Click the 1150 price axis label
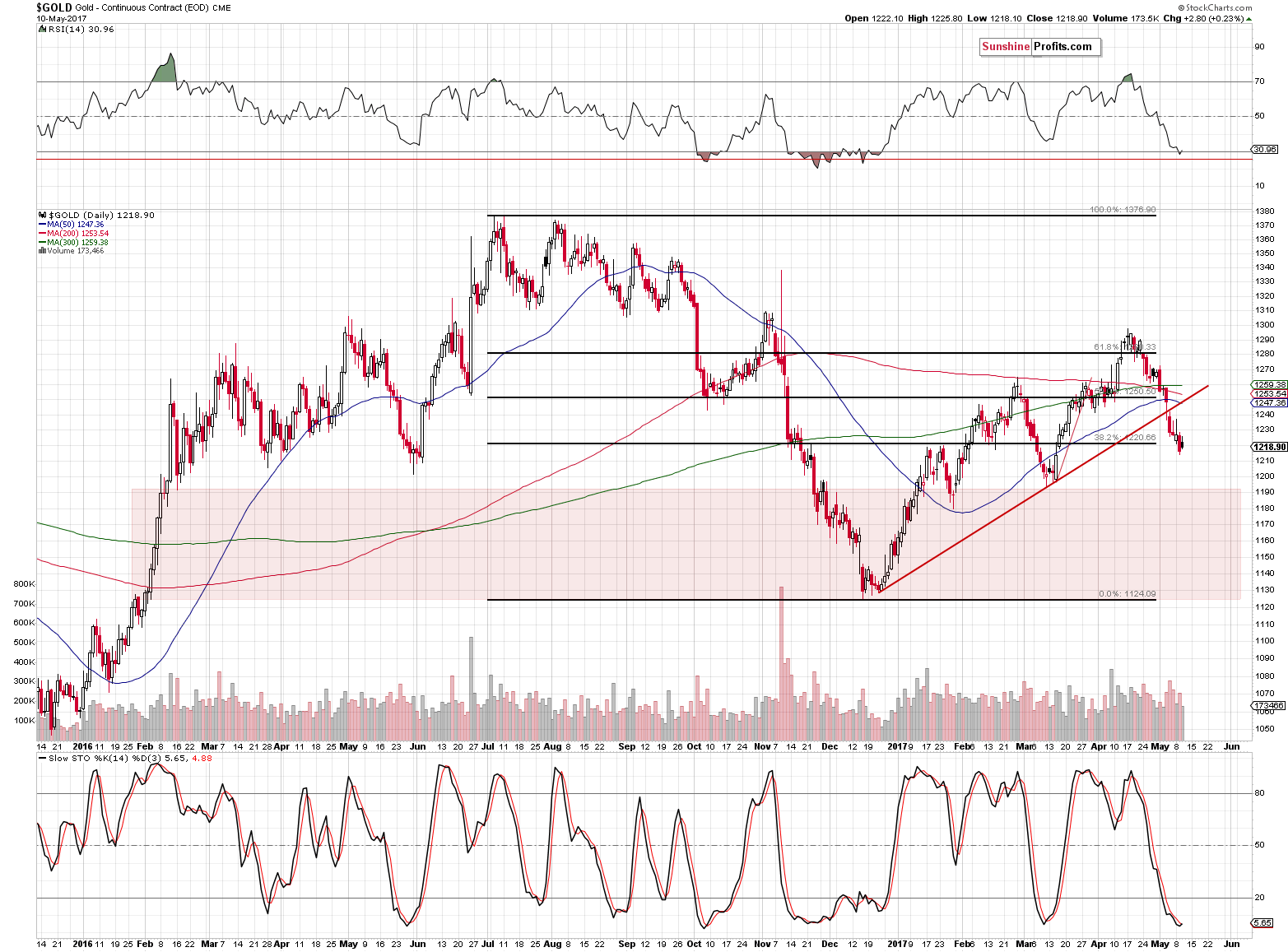This screenshot has width=1288, height=952. coord(1265,557)
